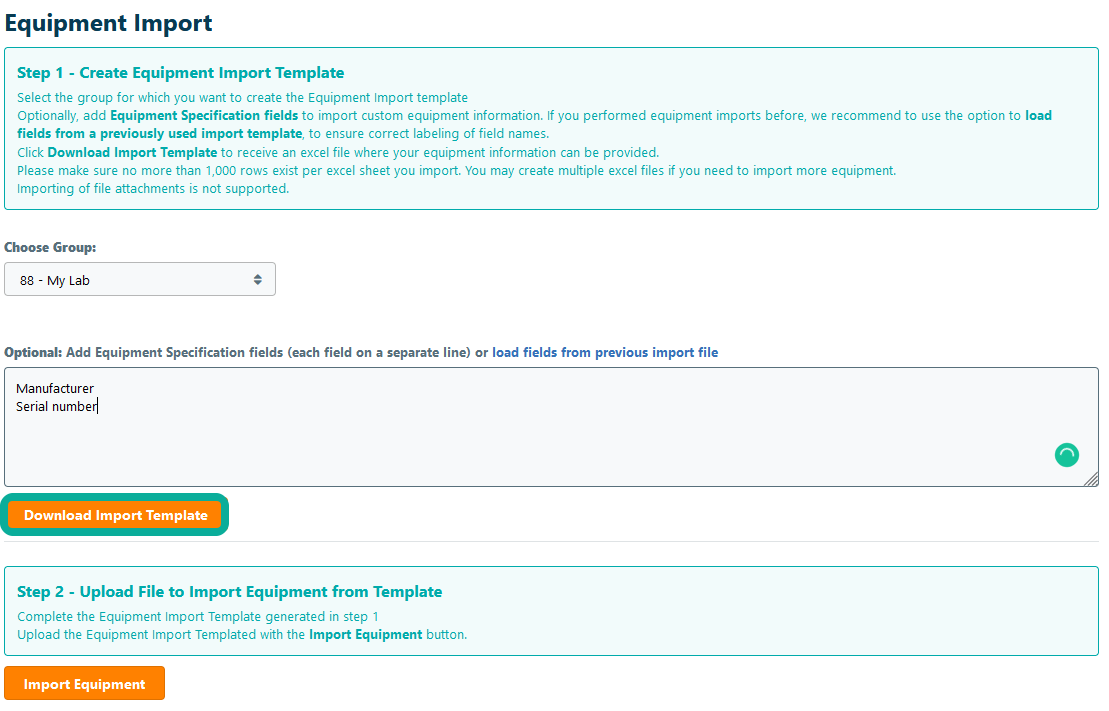This screenshot has width=1109, height=711.
Task: Place cursor on the Serial number line
Action: 56,407
